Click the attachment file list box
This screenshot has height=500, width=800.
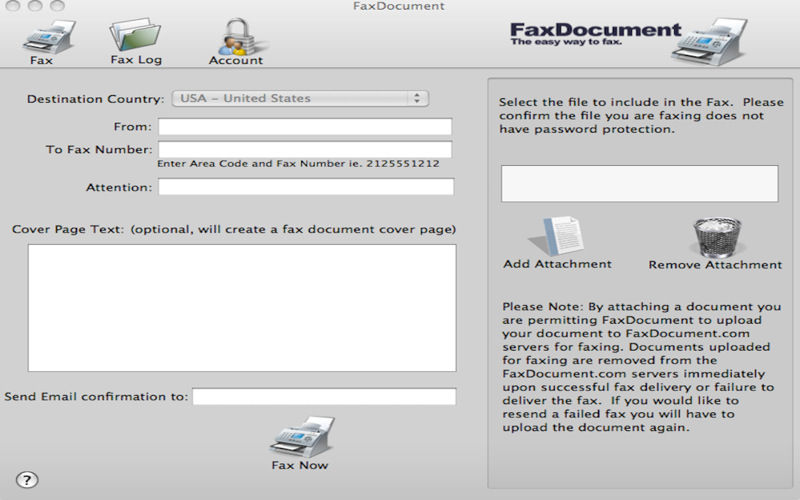click(640, 184)
